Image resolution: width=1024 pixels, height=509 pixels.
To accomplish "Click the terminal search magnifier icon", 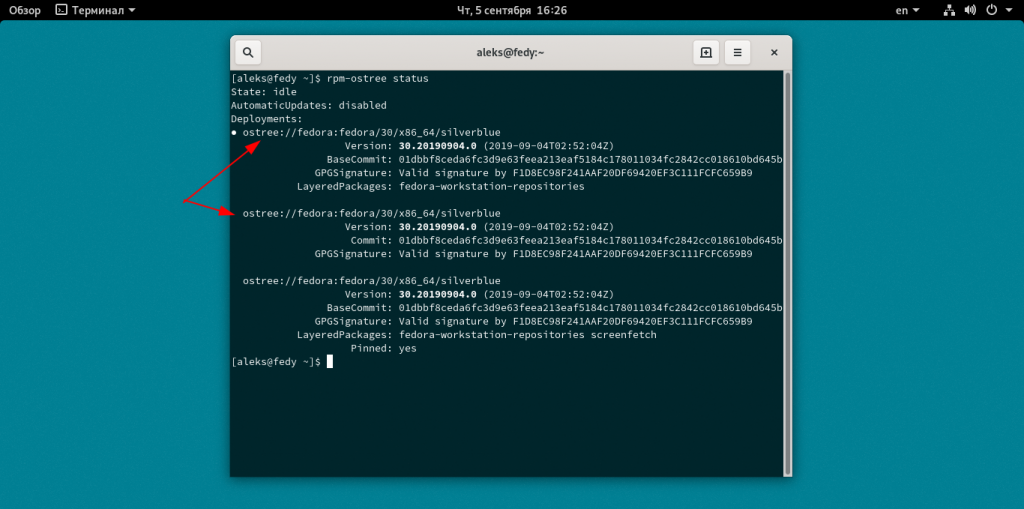I will click(248, 53).
